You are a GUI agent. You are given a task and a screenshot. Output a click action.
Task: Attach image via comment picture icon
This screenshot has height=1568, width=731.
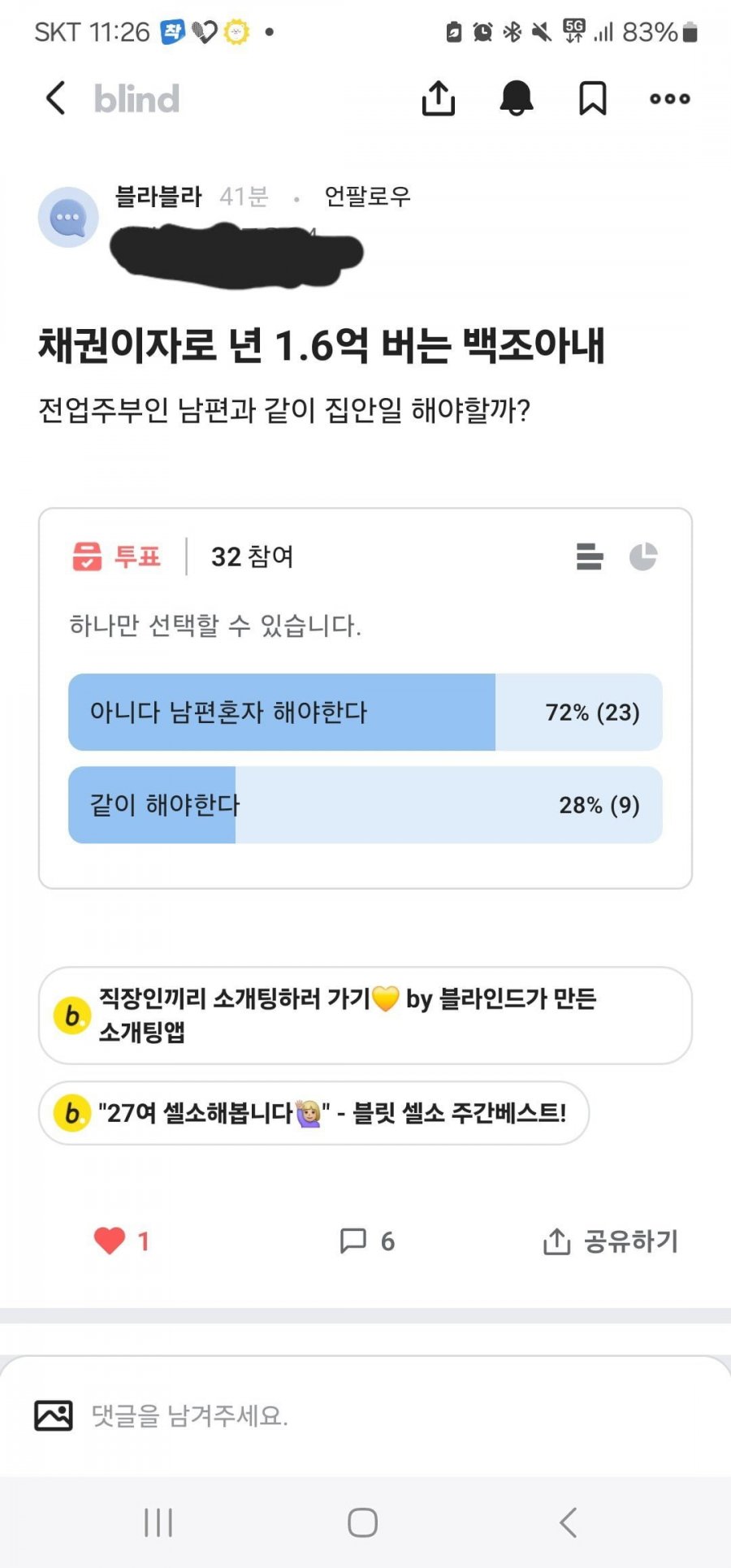54,1415
